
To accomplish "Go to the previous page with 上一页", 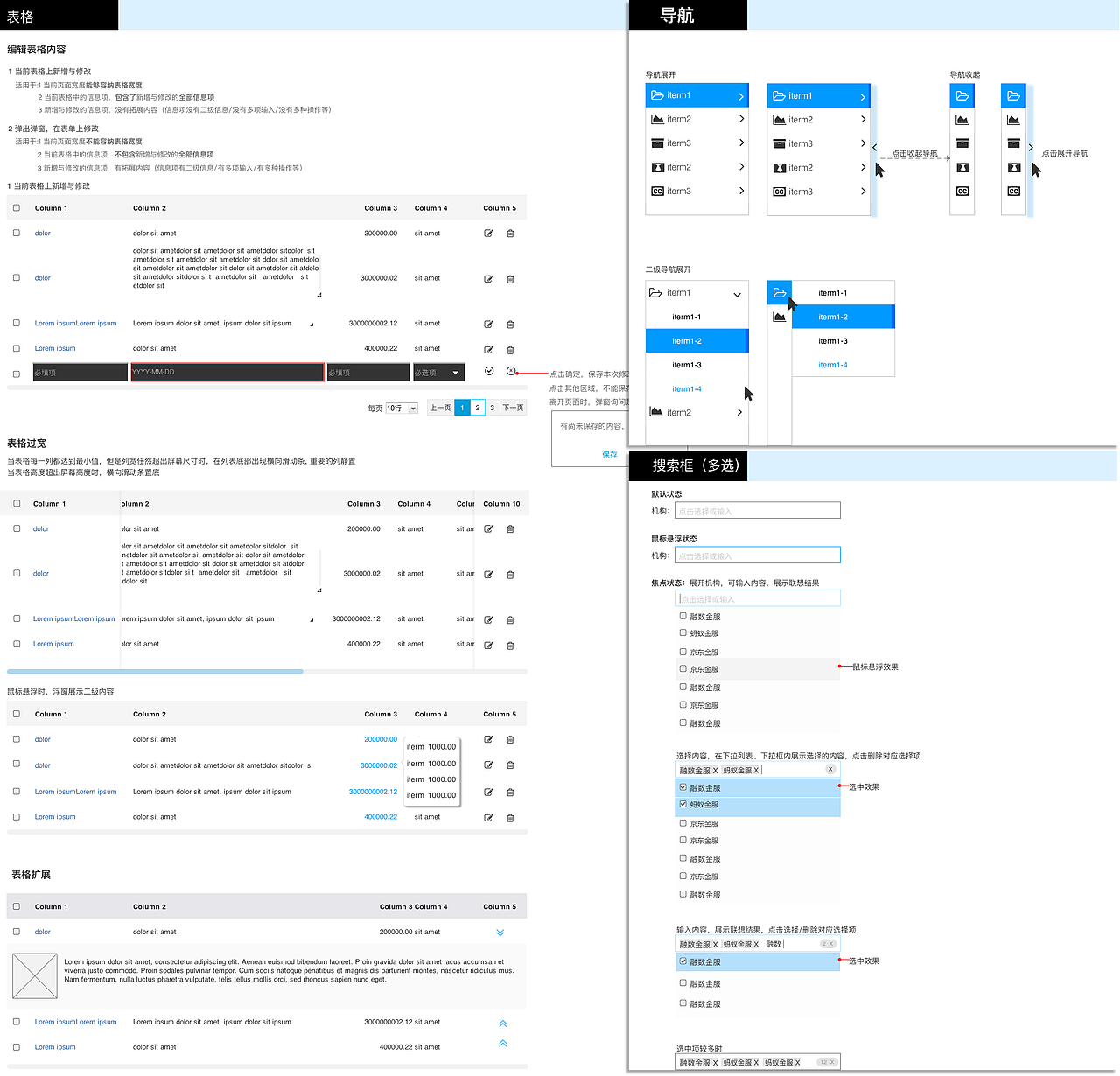I will (440, 408).
